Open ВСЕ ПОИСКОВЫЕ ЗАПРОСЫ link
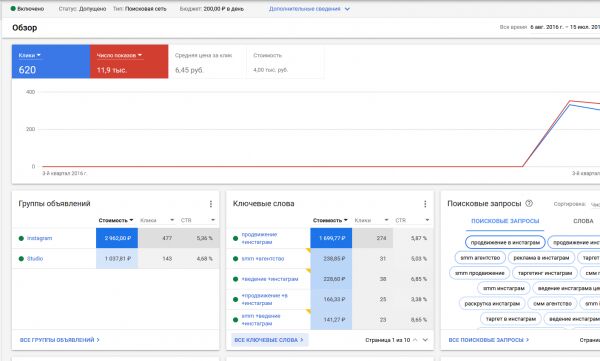 pyautogui.click(x=488, y=340)
